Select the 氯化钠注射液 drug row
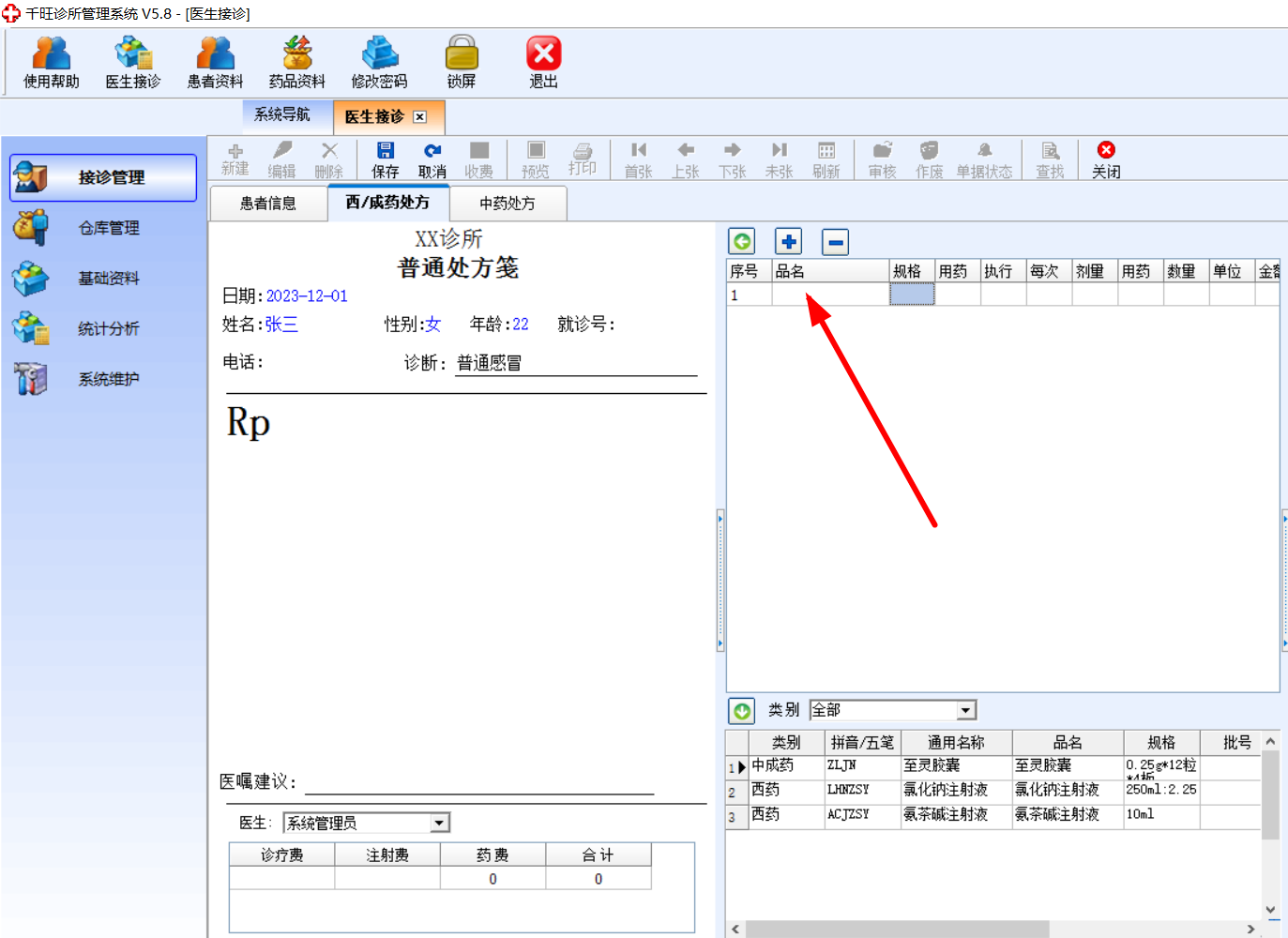This screenshot has width=1288, height=938. 994,791
